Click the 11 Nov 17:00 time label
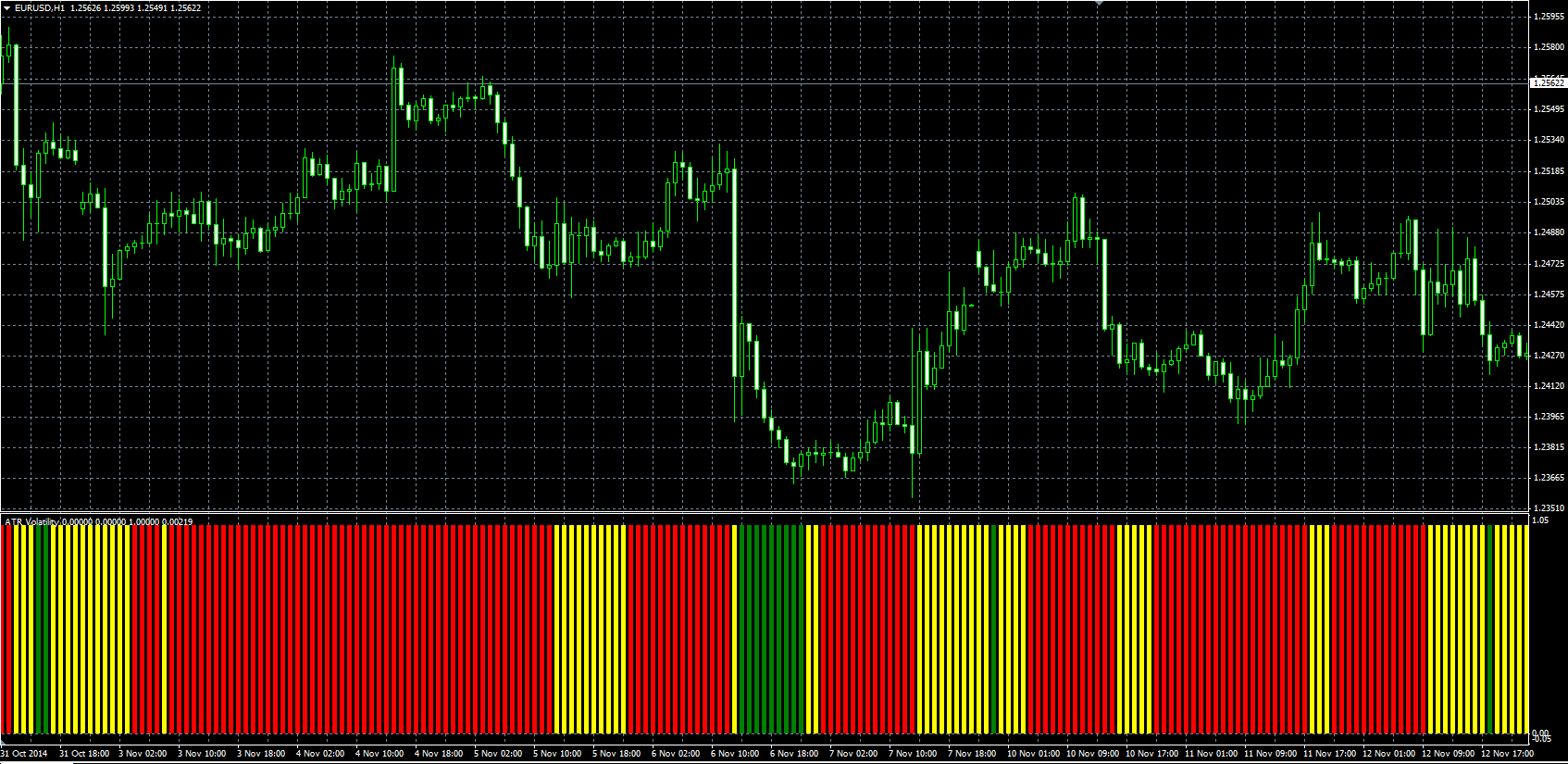1568x764 pixels. click(1330, 754)
